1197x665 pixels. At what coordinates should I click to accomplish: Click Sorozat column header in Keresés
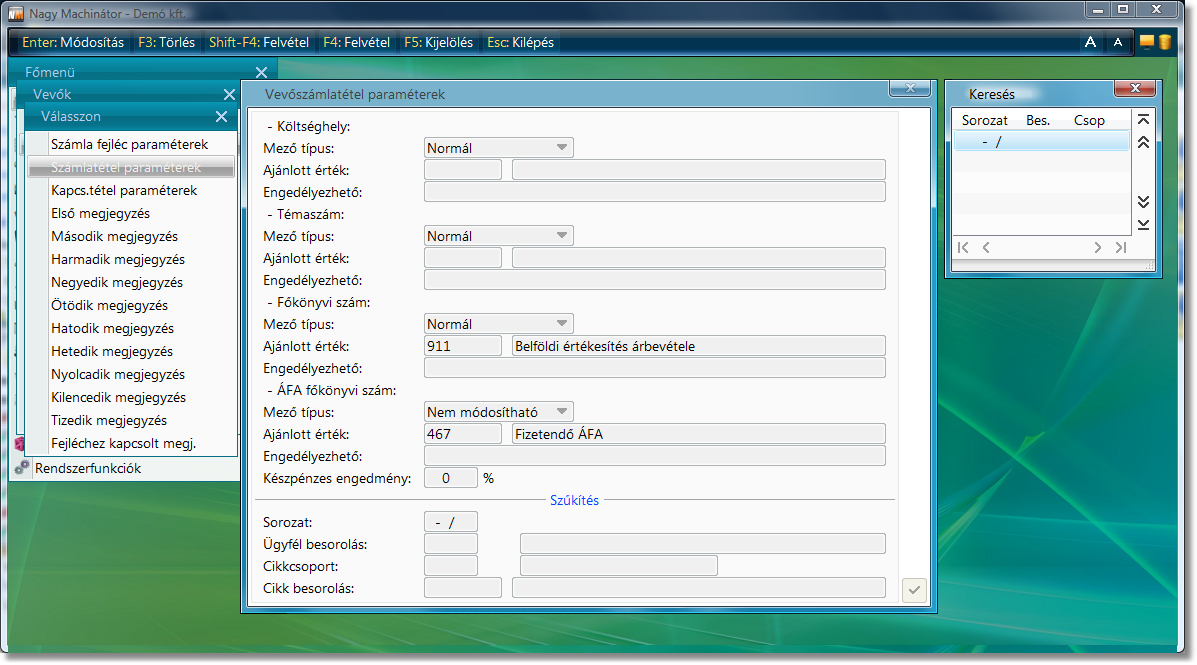(984, 121)
